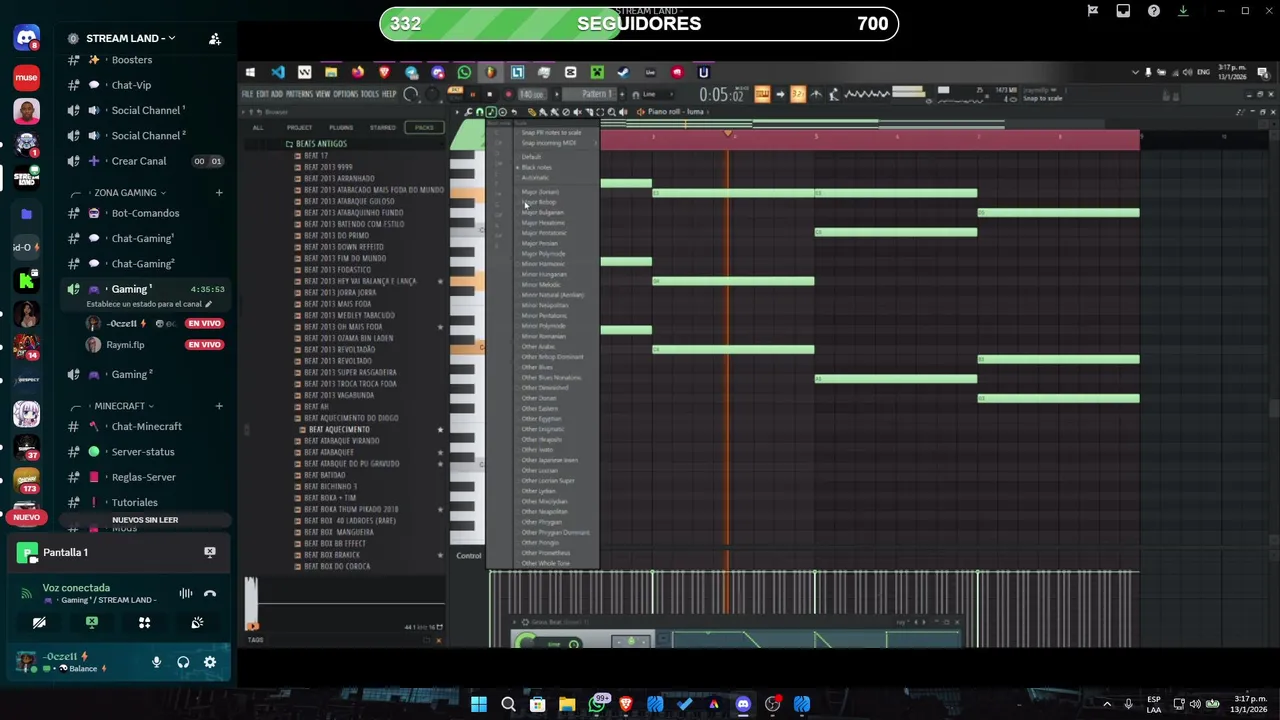
Task: Mute Discord microphone
Action: [x=156, y=662]
